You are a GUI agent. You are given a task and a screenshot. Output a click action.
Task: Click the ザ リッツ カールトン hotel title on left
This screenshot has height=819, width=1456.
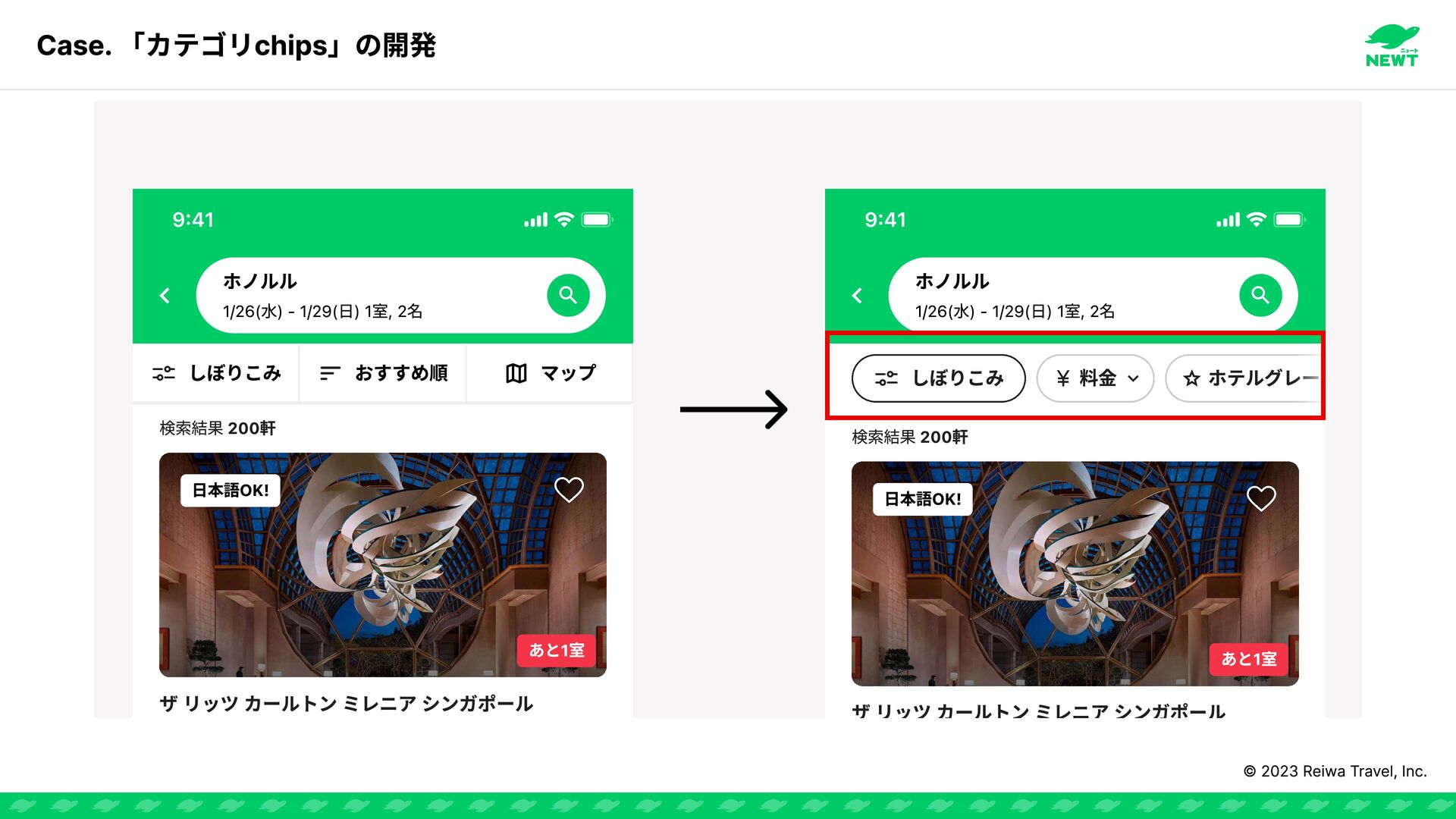(347, 704)
